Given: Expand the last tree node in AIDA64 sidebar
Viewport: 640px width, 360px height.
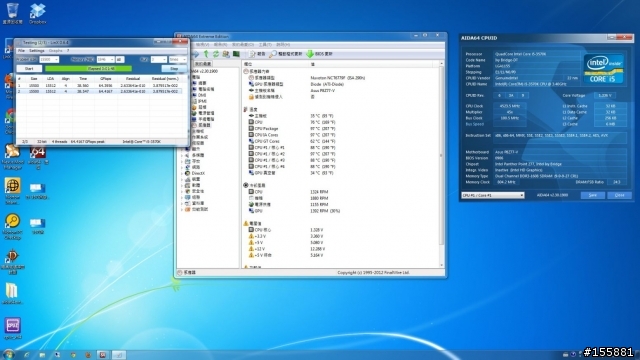Looking at the screenshot, I should (182, 209).
